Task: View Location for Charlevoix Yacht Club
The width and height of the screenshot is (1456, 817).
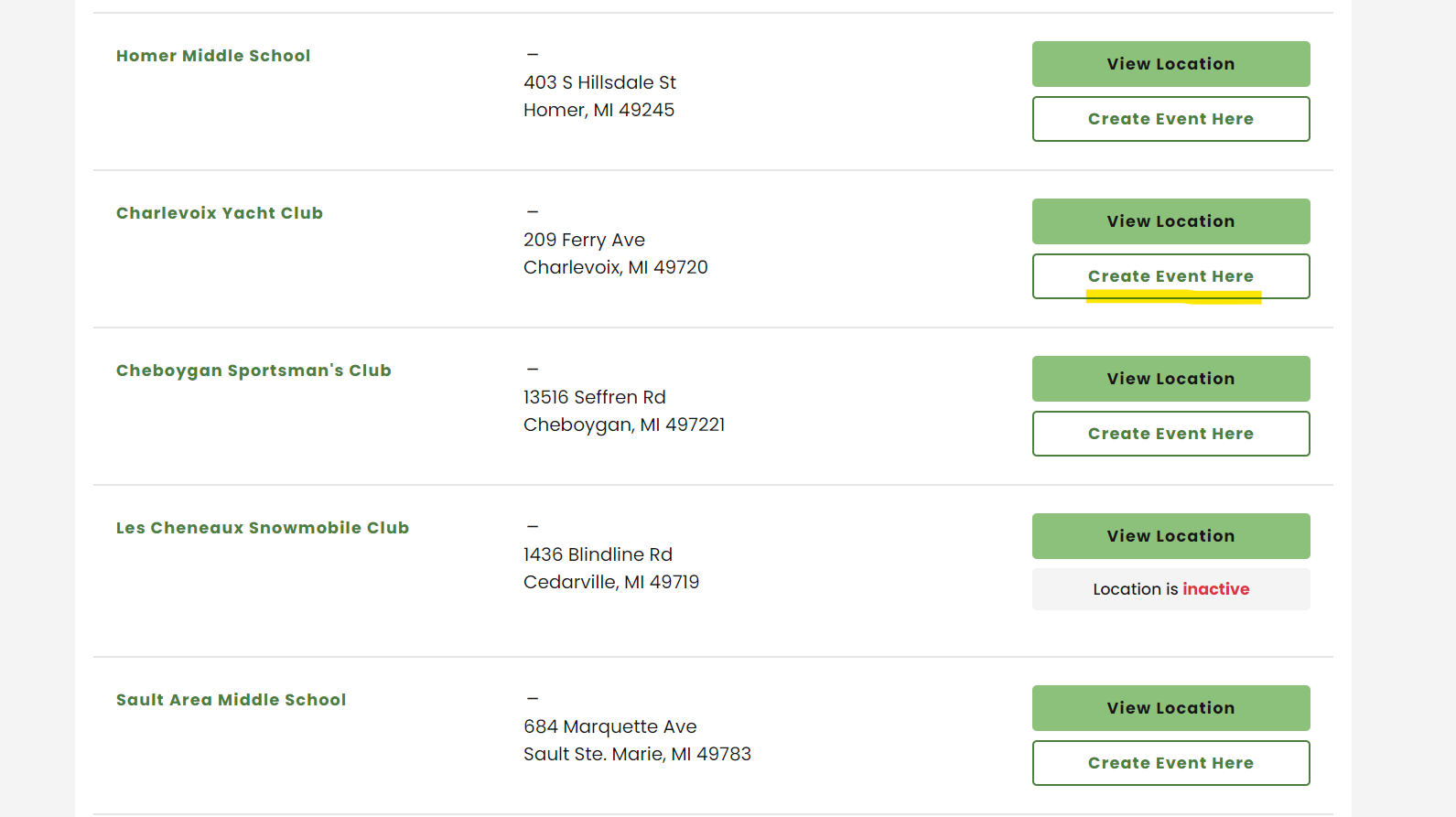Action: (1170, 221)
